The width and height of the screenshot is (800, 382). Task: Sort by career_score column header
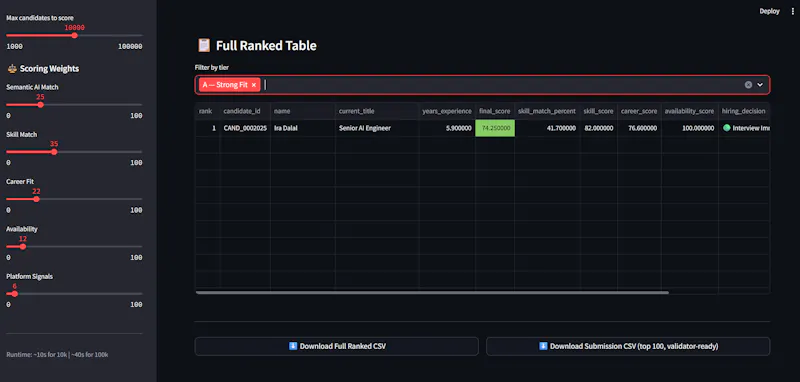click(639, 111)
